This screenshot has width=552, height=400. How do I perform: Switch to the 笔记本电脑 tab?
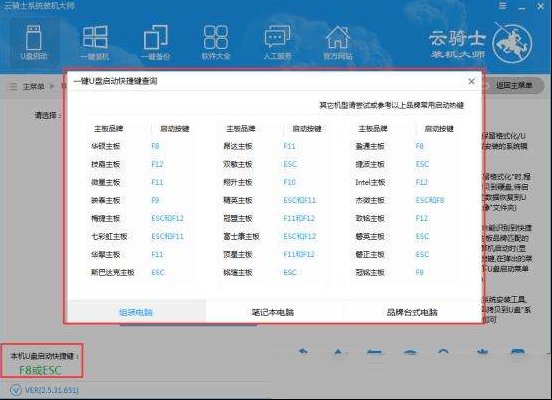[x=273, y=312]
